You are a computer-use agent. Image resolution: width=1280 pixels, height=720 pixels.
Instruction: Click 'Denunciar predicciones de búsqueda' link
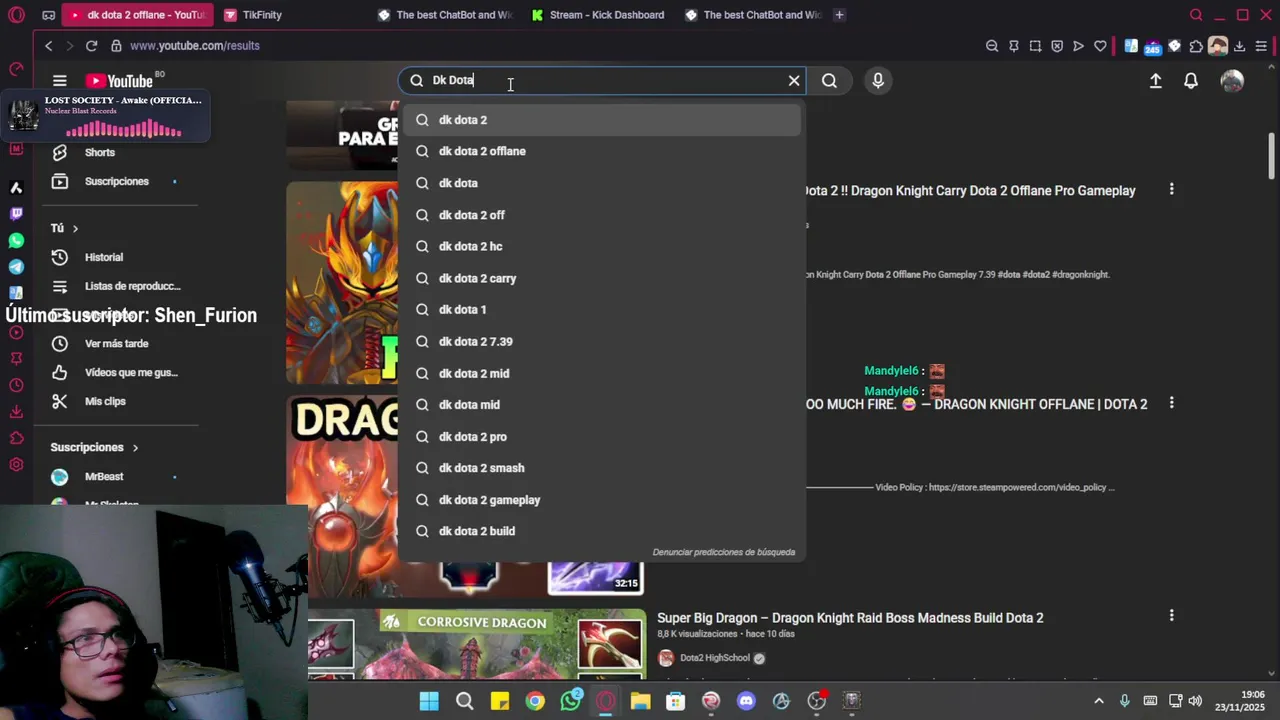pyautogui.click(x=724, y=552)
